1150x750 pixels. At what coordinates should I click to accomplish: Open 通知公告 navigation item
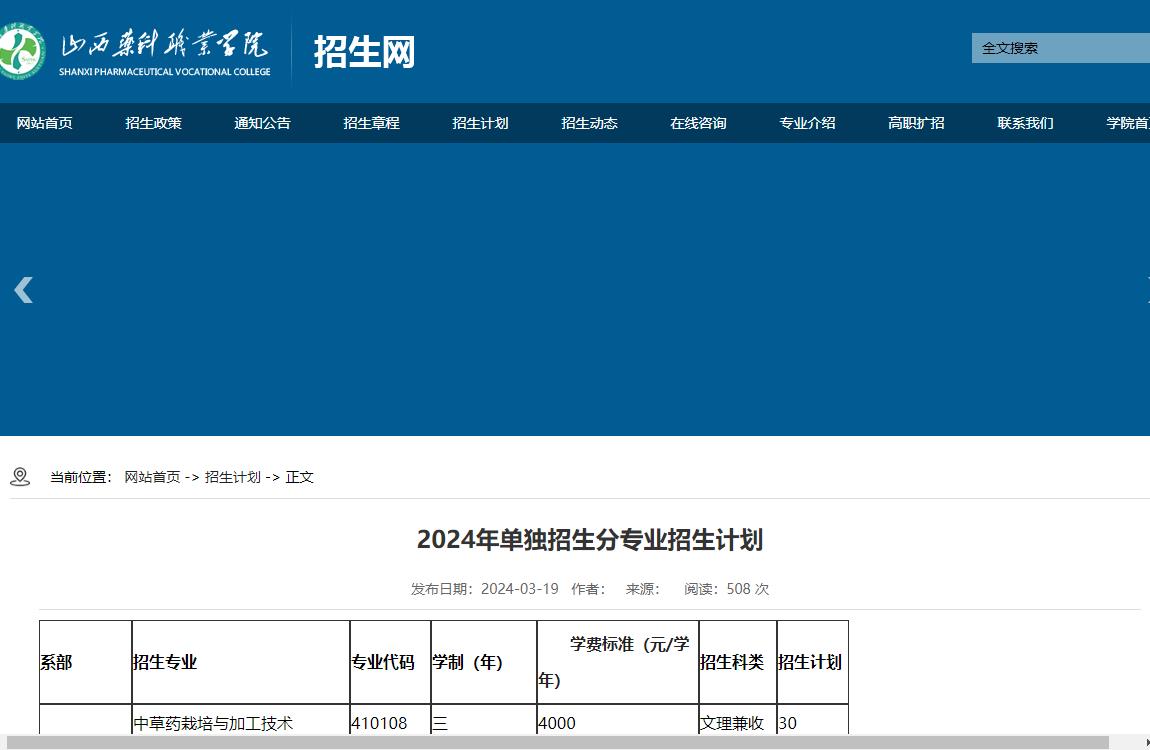point(263,123)
